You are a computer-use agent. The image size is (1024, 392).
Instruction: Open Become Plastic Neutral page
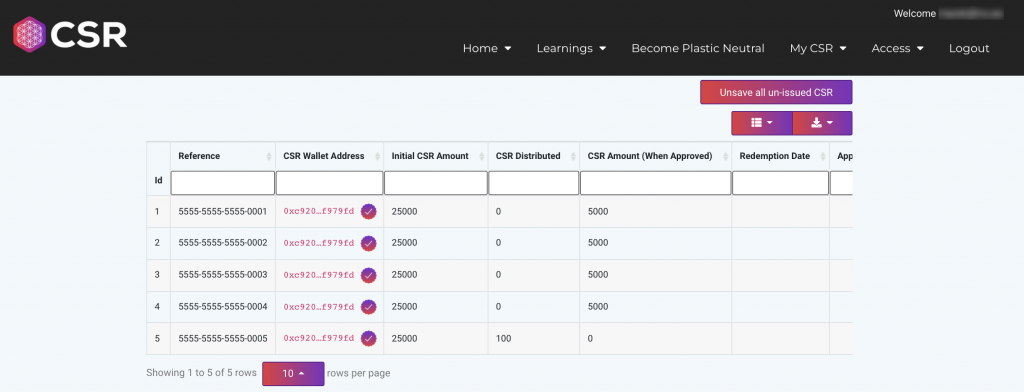(x=697, y=48)
